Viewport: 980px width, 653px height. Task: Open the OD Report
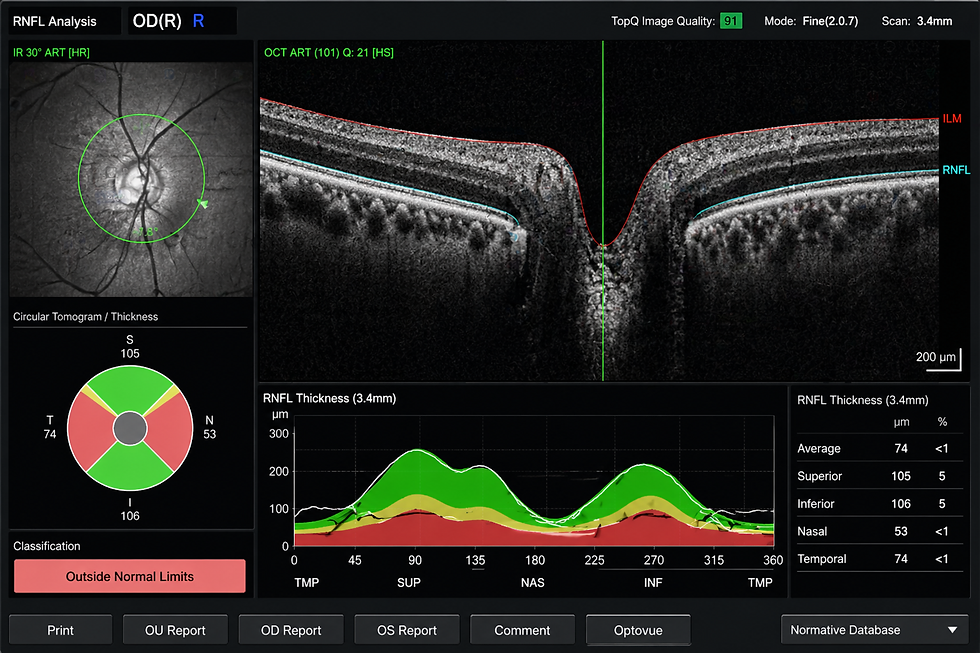pyautogui.click(x=291, y=631)
